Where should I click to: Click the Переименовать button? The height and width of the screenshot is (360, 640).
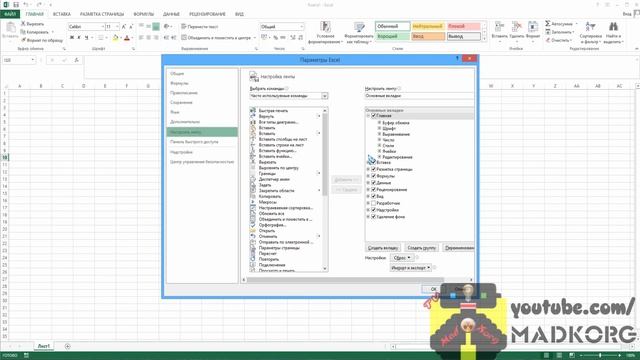(459, 248)
